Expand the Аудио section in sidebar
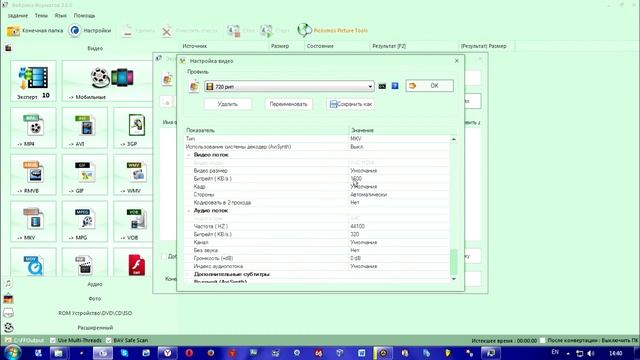Image resolution: width=640 pixels, height=360 pixels. point(95,284)
